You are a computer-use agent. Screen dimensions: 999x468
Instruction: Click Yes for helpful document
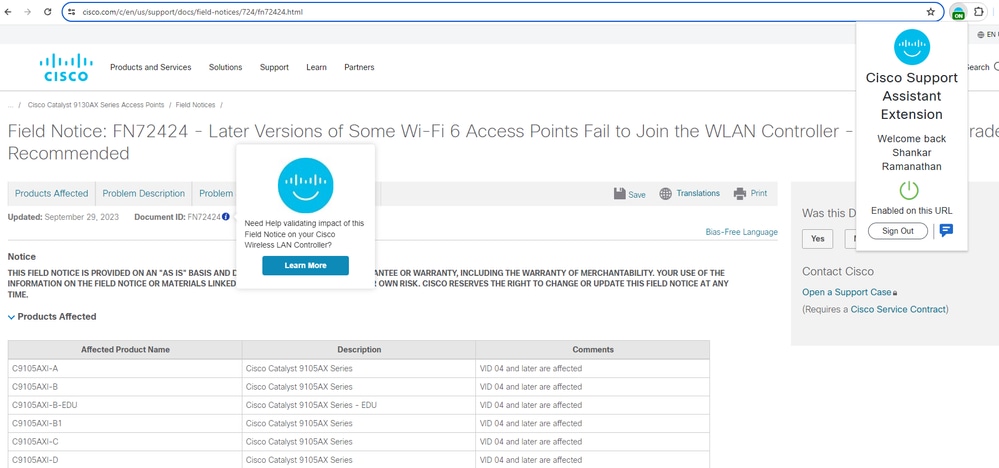tap(817, 239)
